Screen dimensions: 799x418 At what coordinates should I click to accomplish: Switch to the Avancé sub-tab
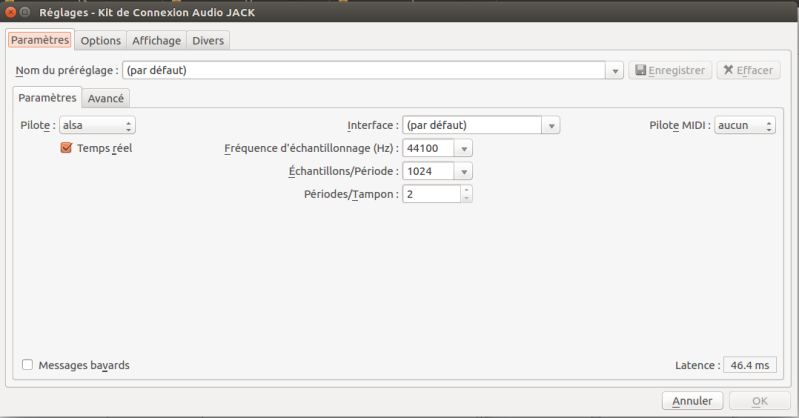tap(105, 98)
